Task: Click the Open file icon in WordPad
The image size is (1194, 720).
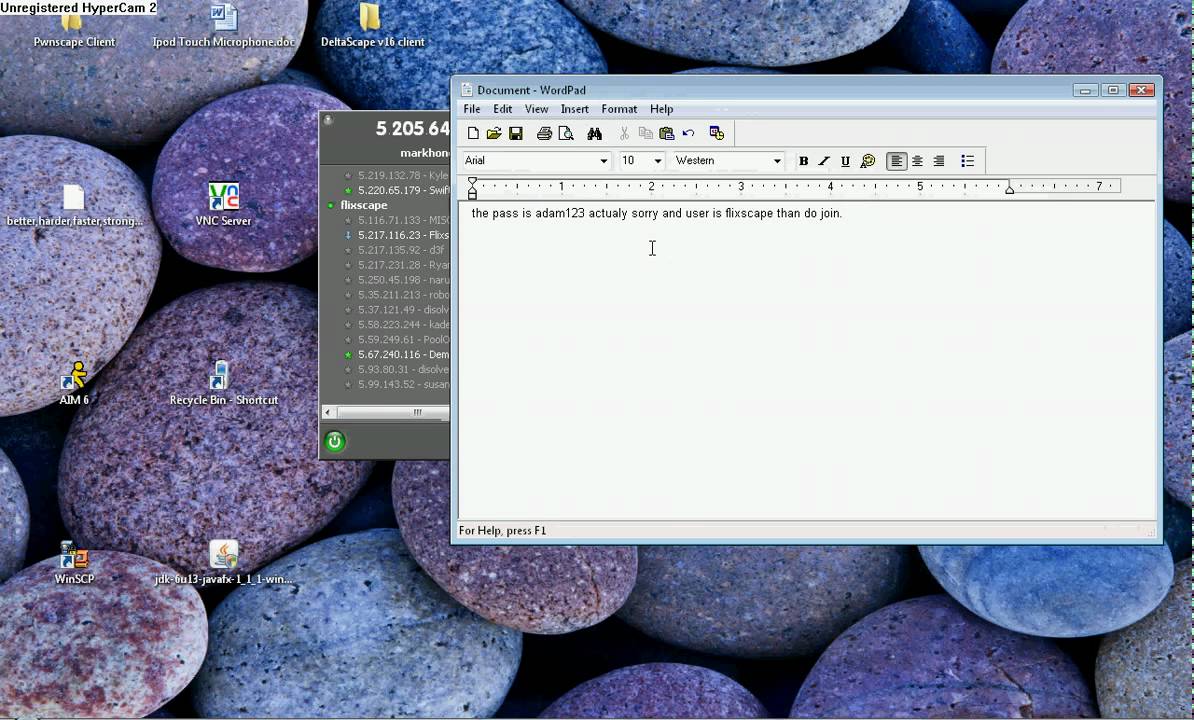Action: coord(494,134)
